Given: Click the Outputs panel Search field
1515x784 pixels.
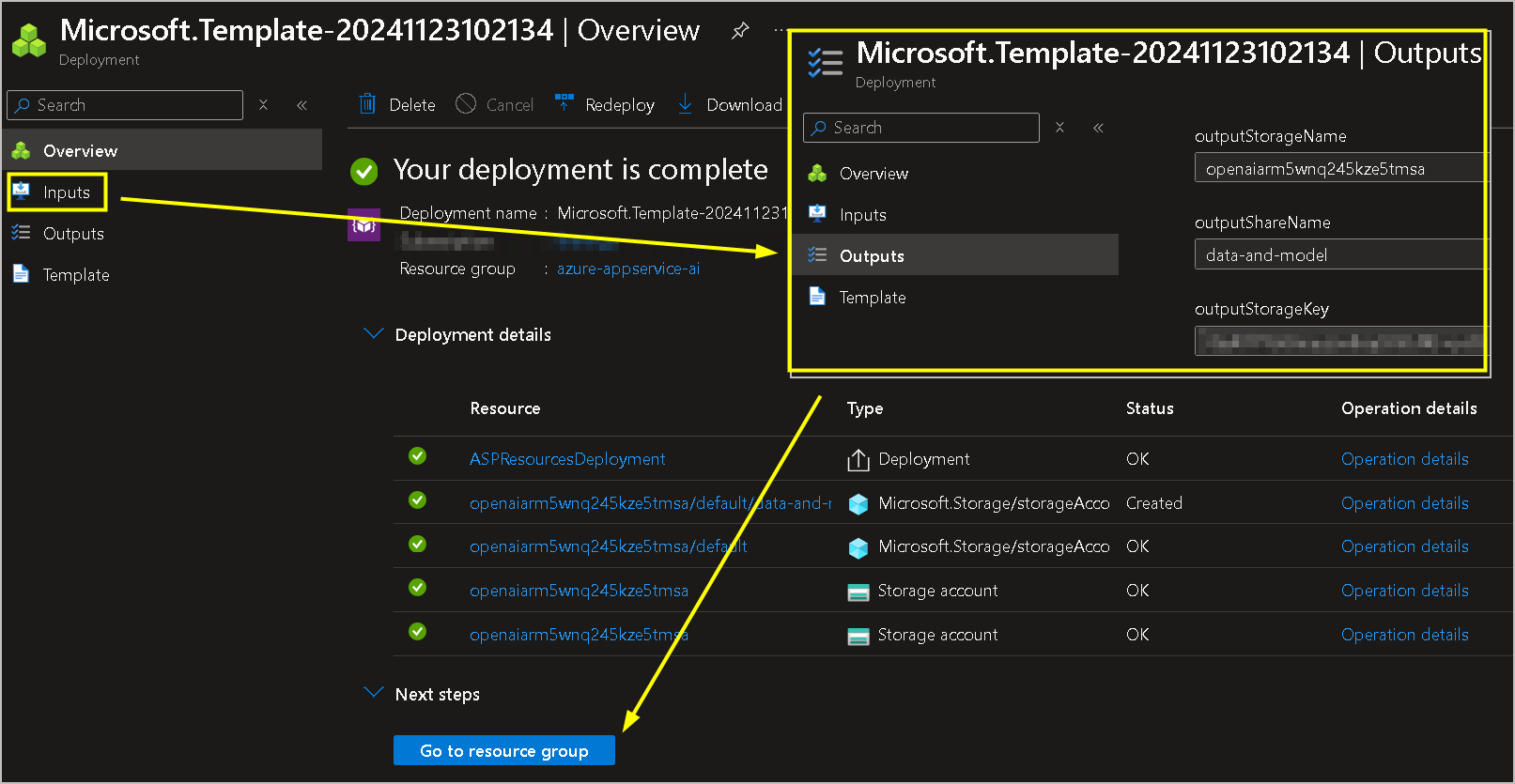Looking at the screenshot, I should (921, 128).
